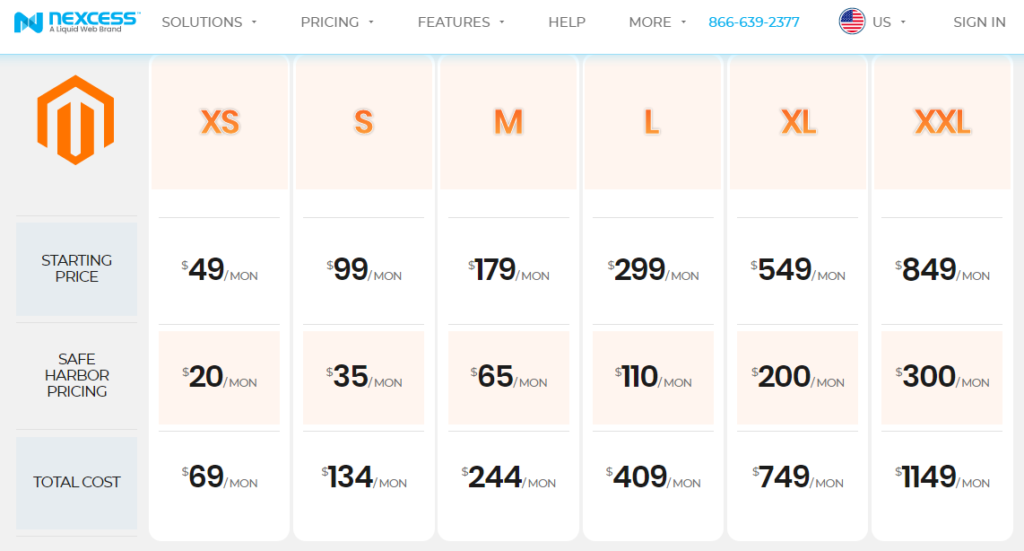Click the Total Cost row label
Screen dimensions: 1024x551
[77, 482]
